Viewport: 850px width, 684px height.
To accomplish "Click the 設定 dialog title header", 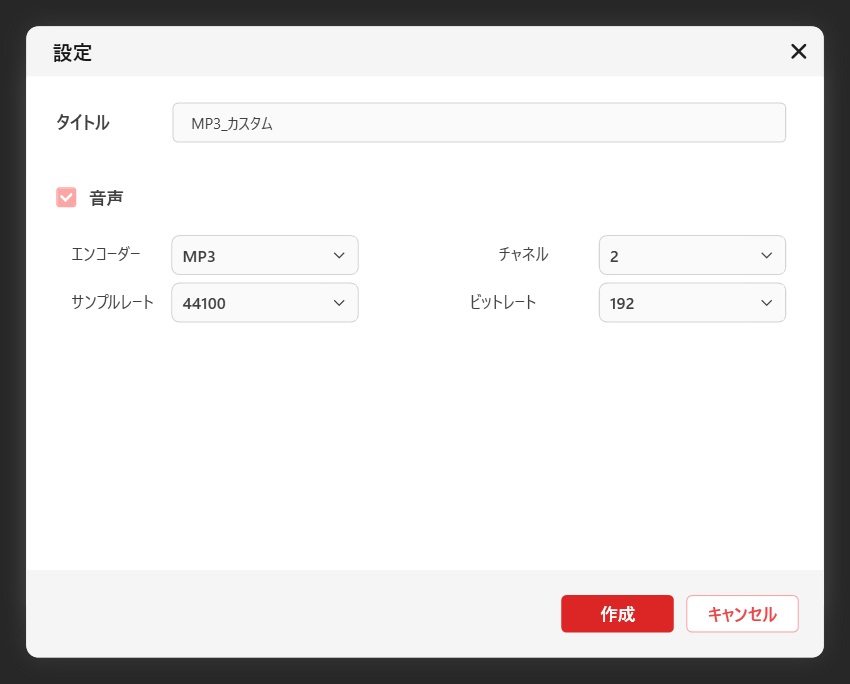I will pos(73,53).
